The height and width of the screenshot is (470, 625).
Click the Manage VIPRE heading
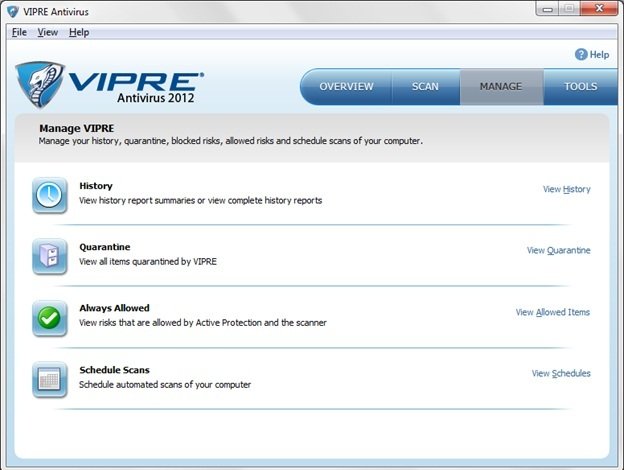tap(77, 128)
